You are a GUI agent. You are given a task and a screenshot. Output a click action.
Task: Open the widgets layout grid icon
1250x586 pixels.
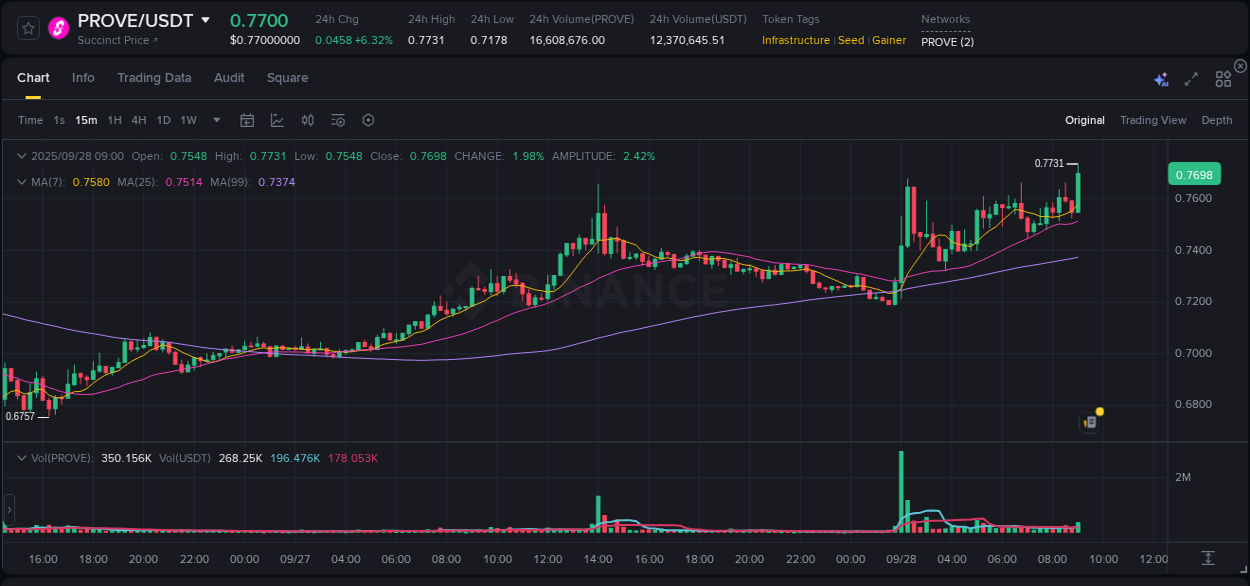(1222, 77)
